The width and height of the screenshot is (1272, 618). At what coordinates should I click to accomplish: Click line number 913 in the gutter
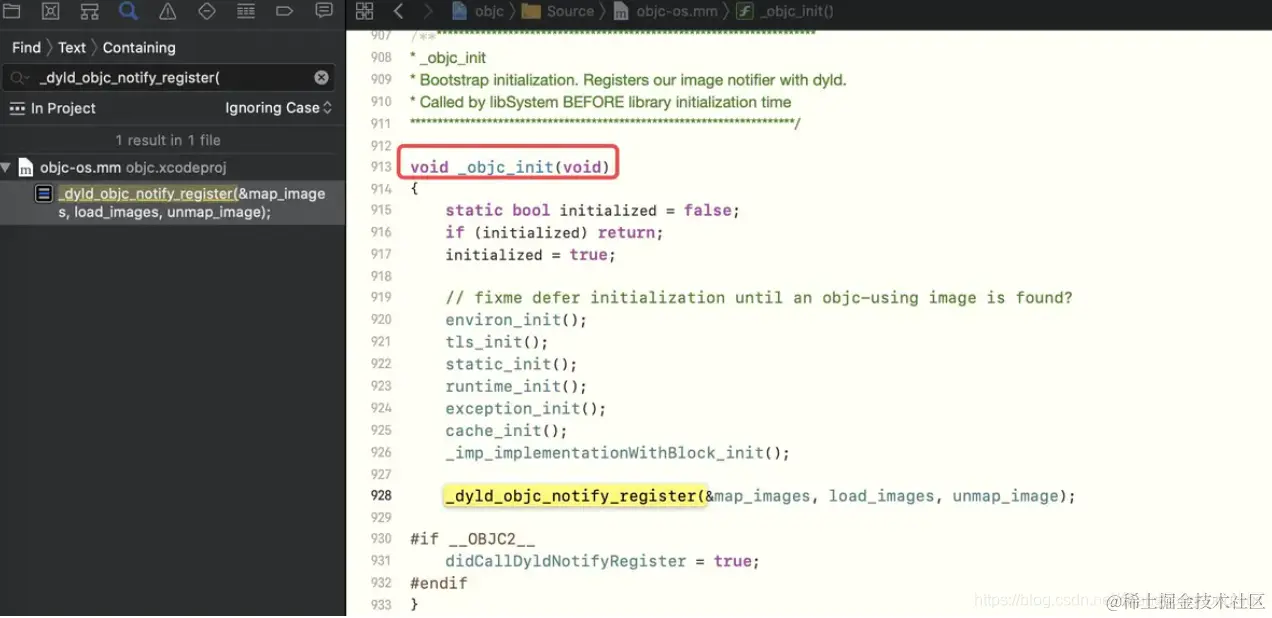(380, 167)
